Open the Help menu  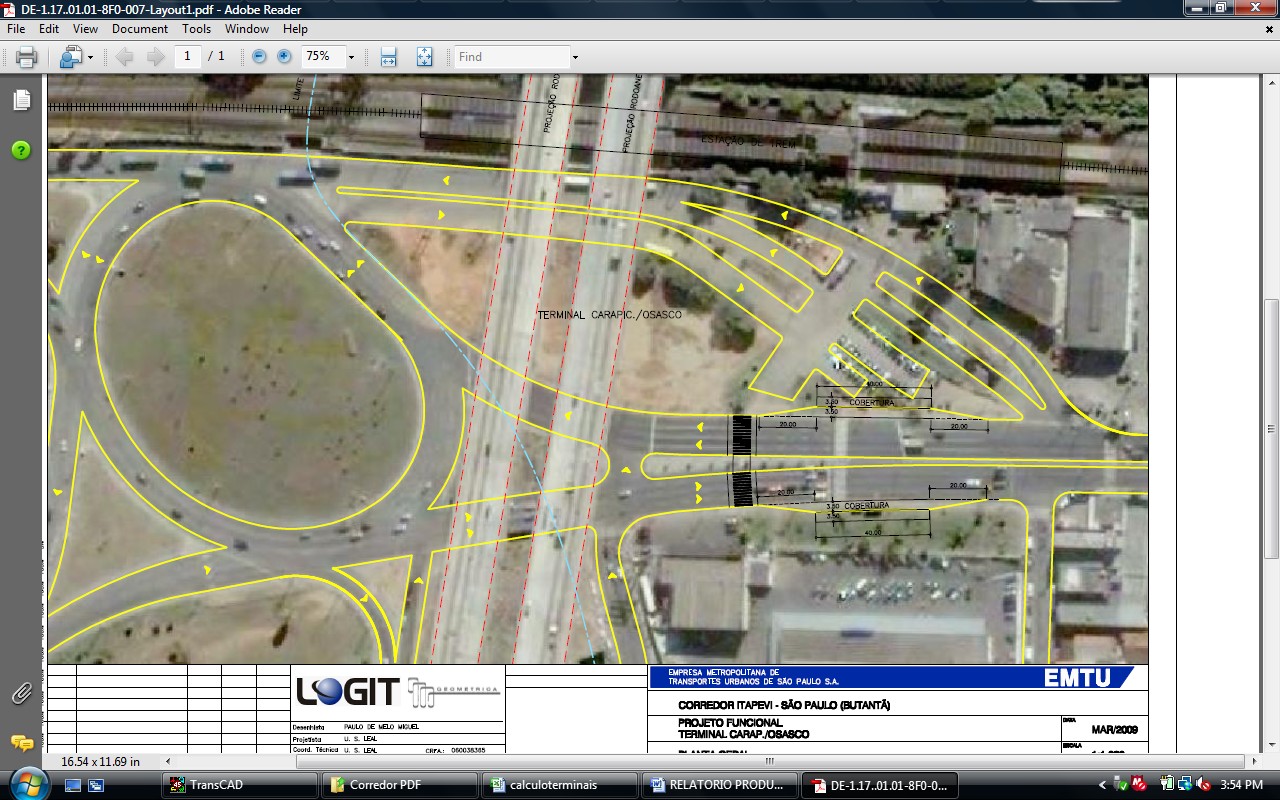tap(295, 29)
